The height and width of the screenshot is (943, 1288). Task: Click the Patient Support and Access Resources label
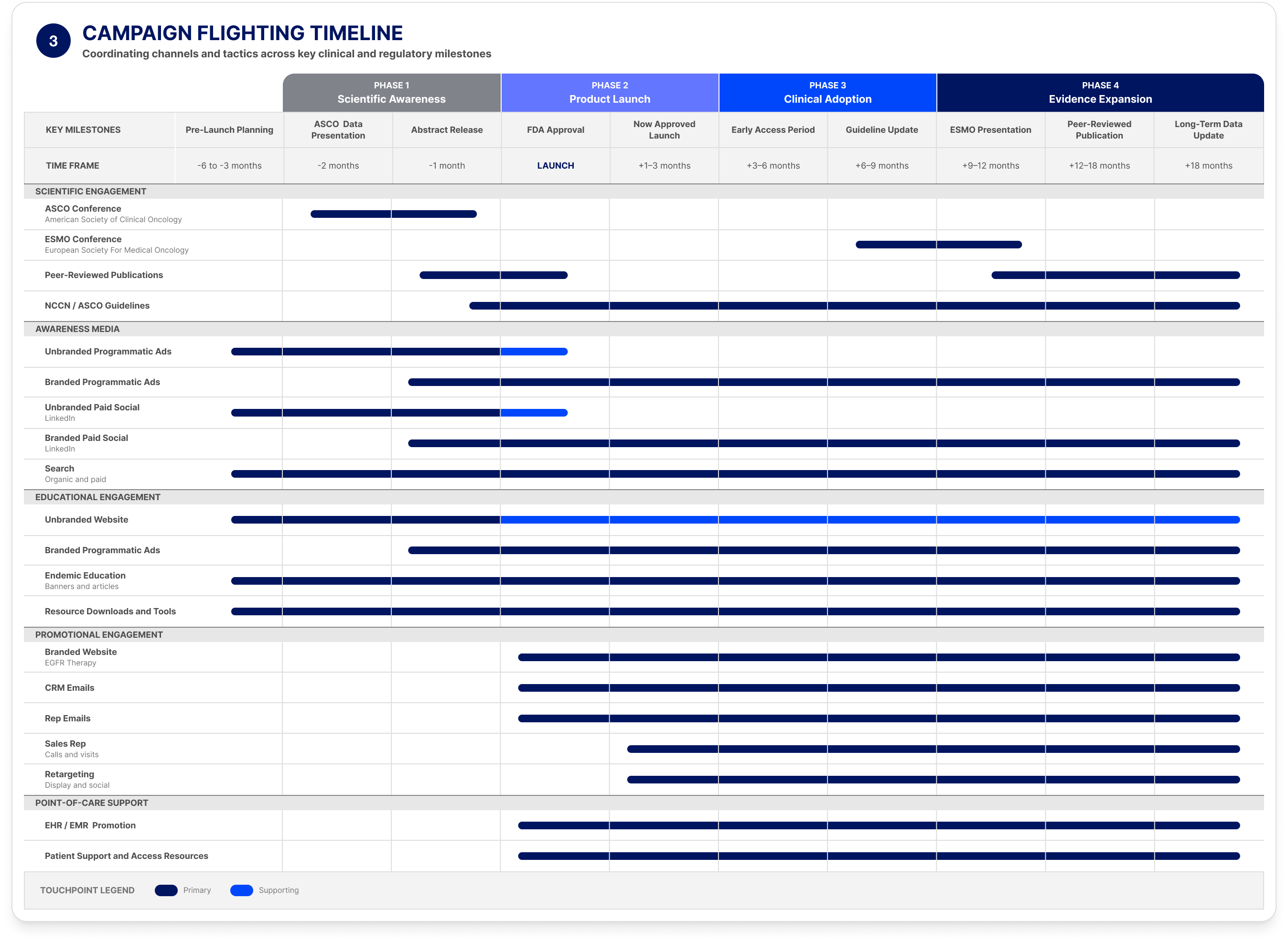[x=126, y=856]
